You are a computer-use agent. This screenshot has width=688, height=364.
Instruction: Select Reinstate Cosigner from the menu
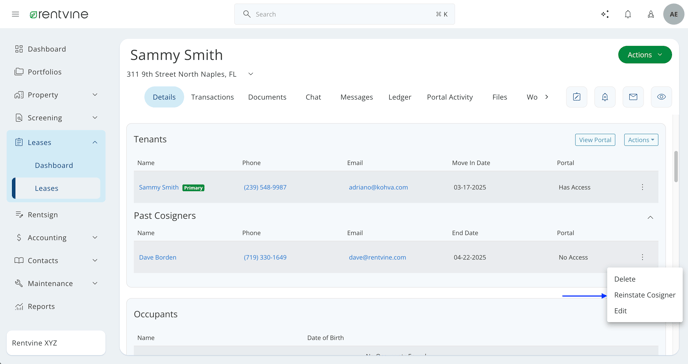click(x=645, y=295)
